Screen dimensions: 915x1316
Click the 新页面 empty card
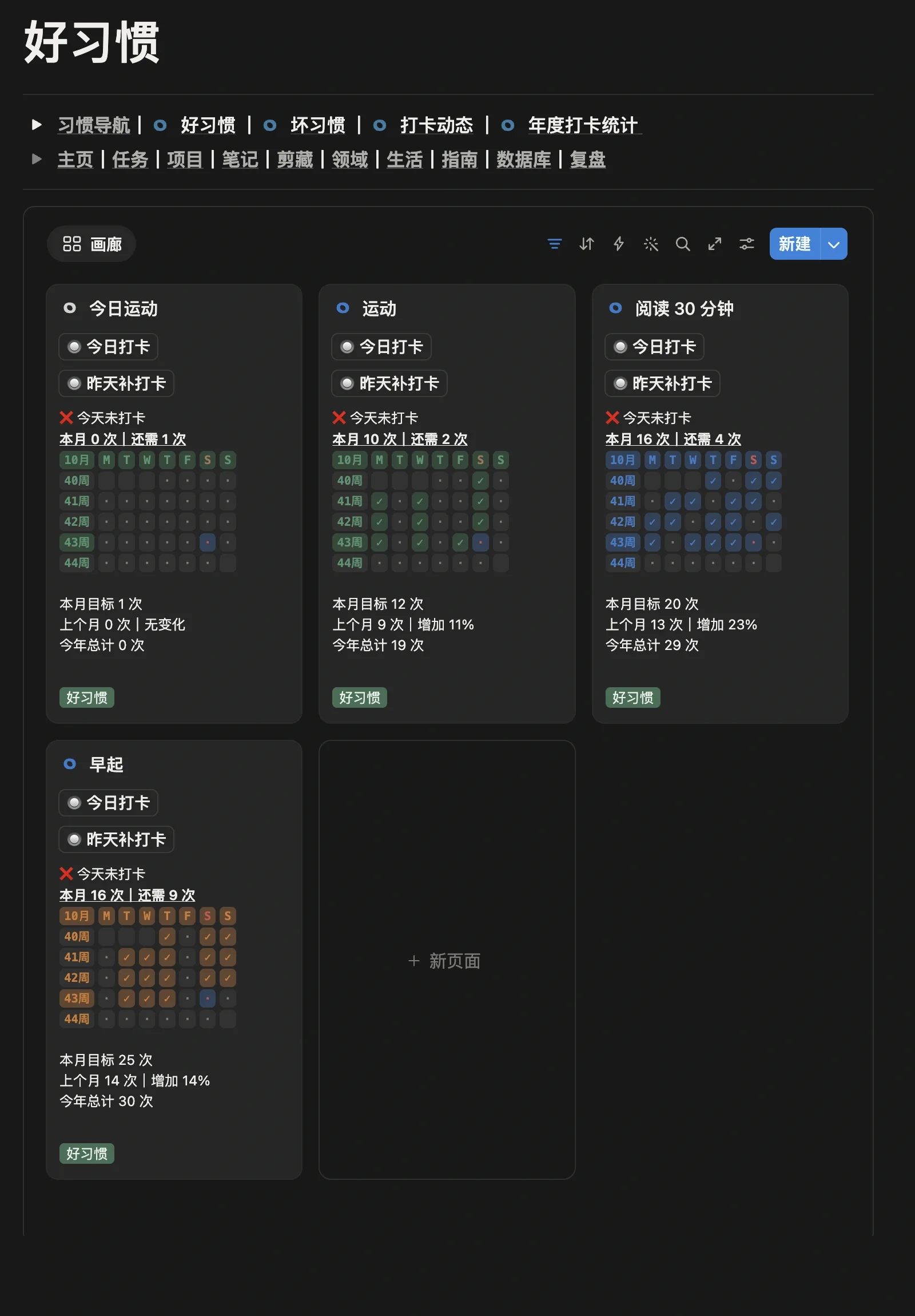447,960
